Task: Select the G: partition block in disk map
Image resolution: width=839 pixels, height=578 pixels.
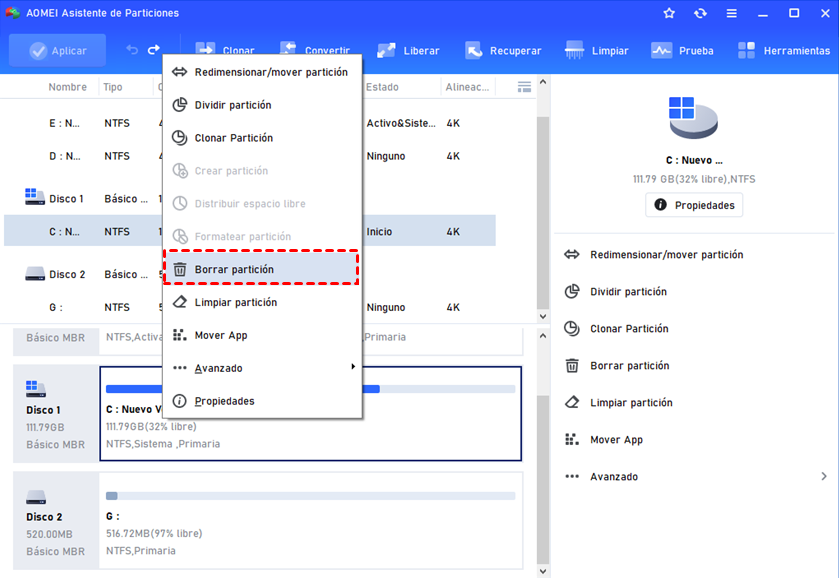Action: (x=310, y=520)
